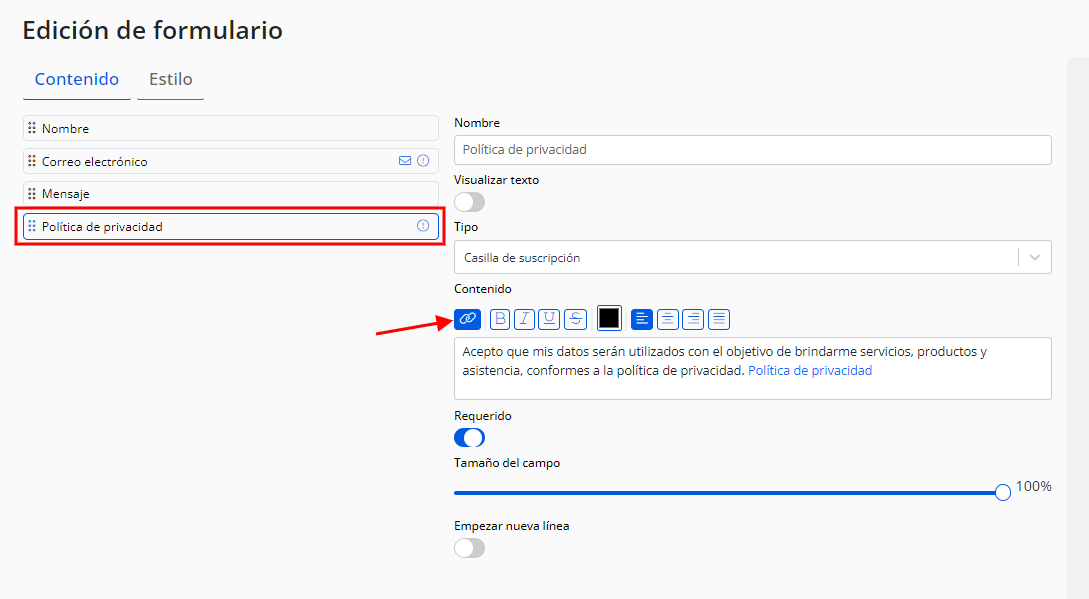Image resolution: width=1089 pixels, height=599 pixels.
Task: Apply italic formatting to content text
Action: pyautogui.click(x=524, y=319)
